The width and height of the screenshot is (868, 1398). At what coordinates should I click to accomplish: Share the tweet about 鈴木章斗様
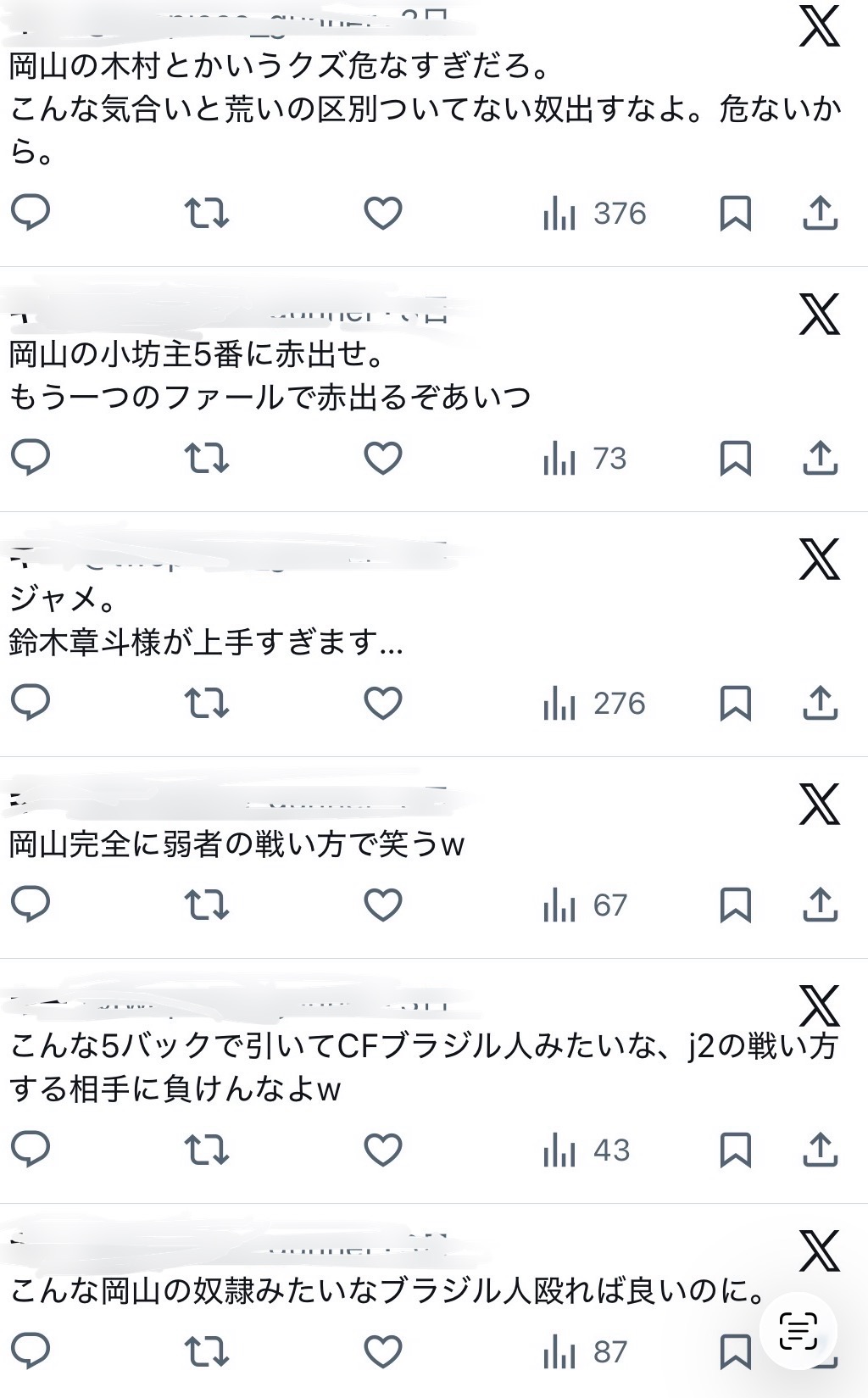point(820,703)
